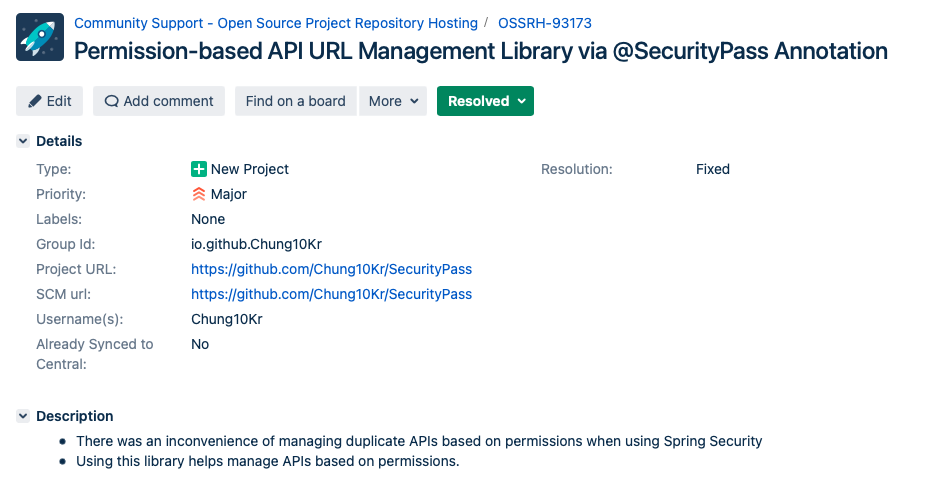Collapse the Details section
928x500 pixels.
click(23, 141)
